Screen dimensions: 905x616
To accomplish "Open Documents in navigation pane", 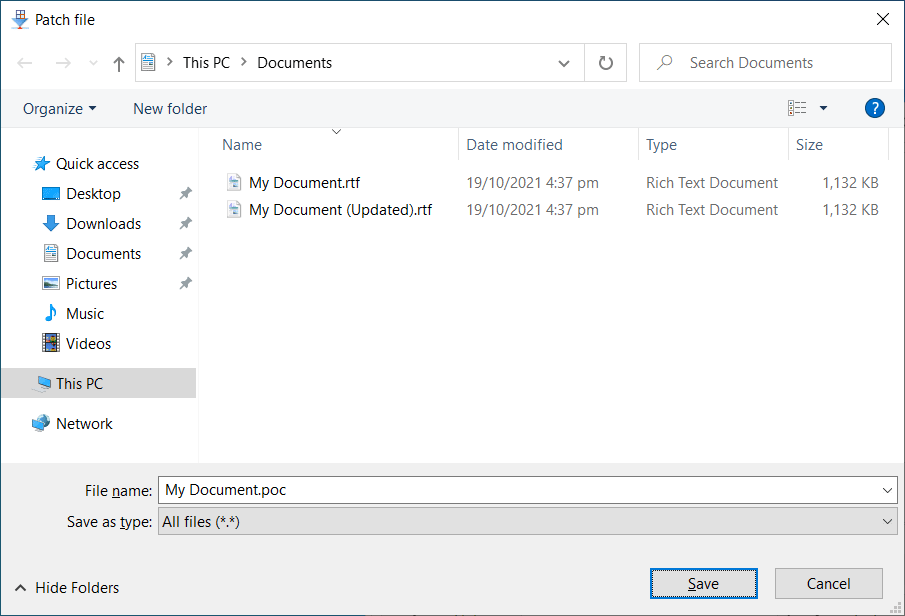I will [103, 254].
